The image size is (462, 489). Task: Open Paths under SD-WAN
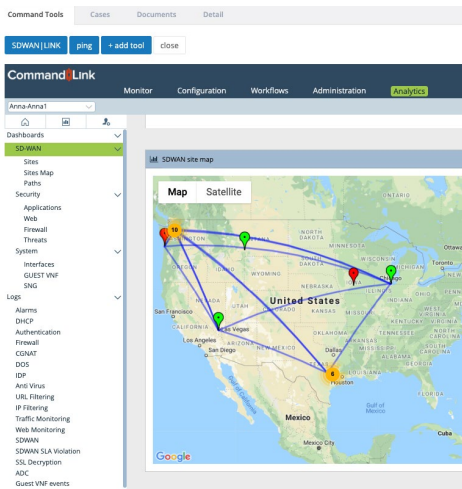(32, 183)
